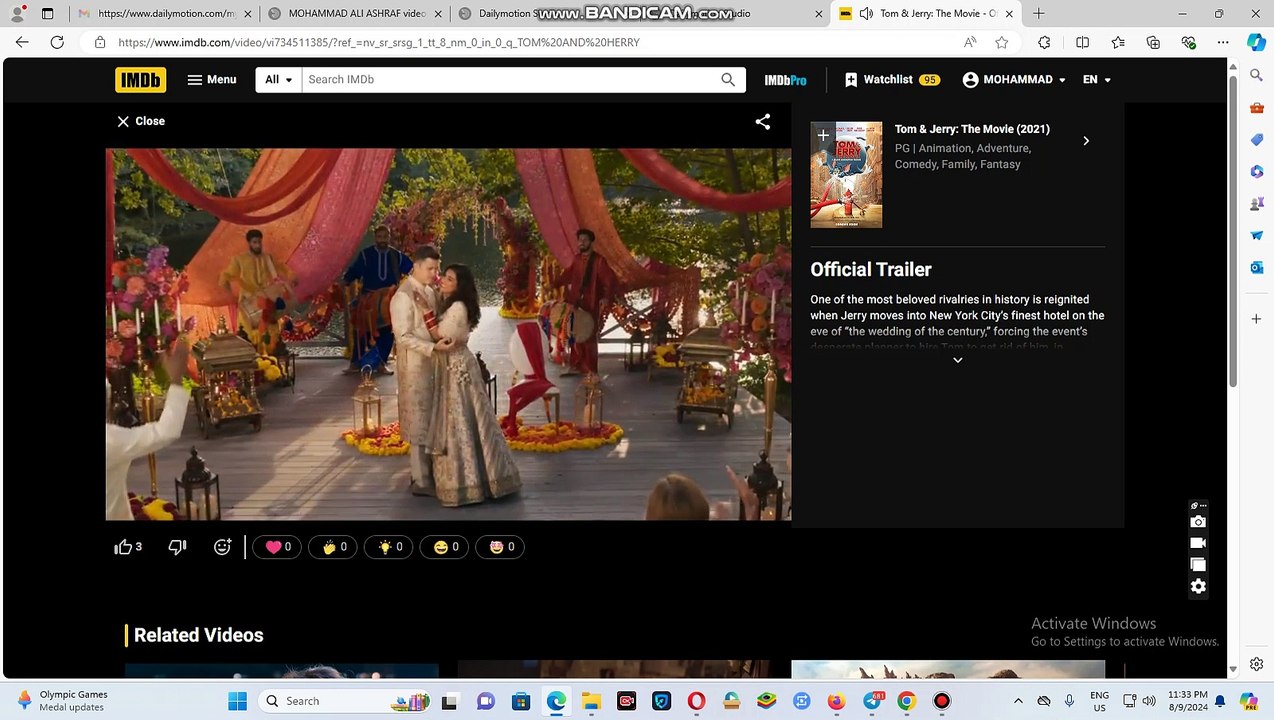Open a new browser tab
This screenshot has width=1274, height=720.
[1039, 14]
